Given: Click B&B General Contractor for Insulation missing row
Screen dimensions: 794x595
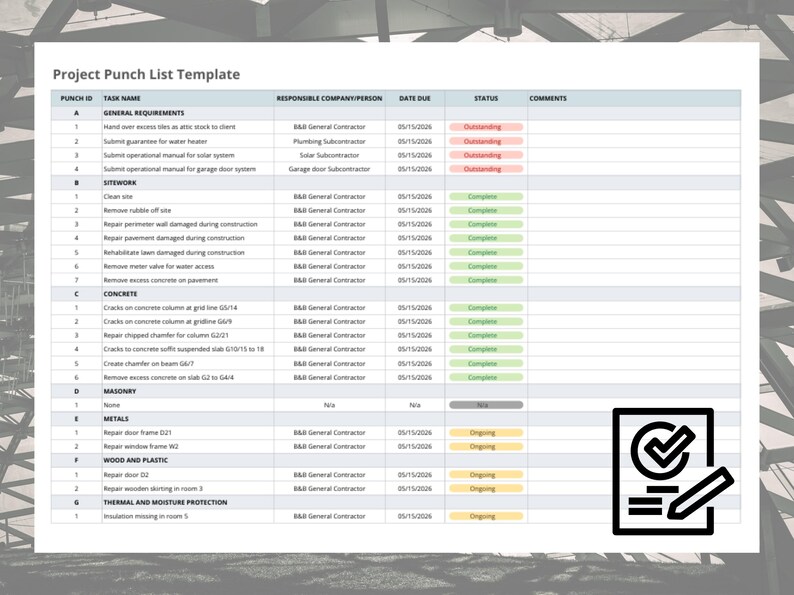Looking at the screenshot, I should 329,516.
